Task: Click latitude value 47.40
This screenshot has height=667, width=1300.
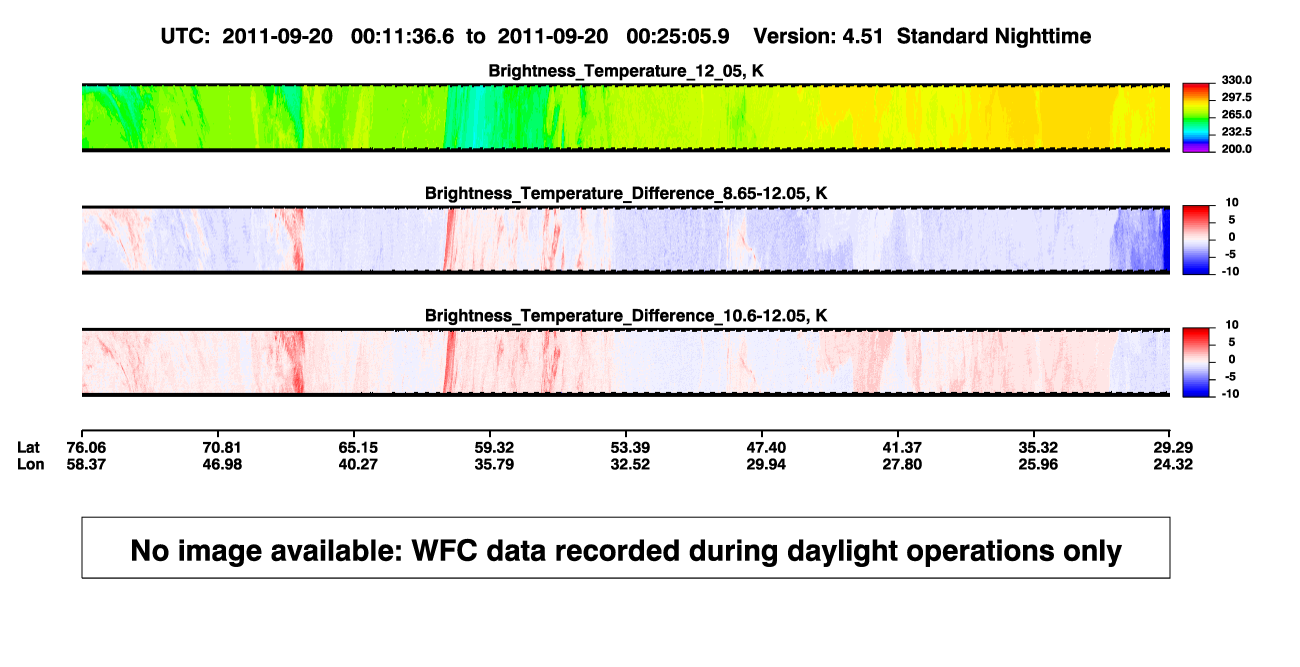Action: [766, 447]
